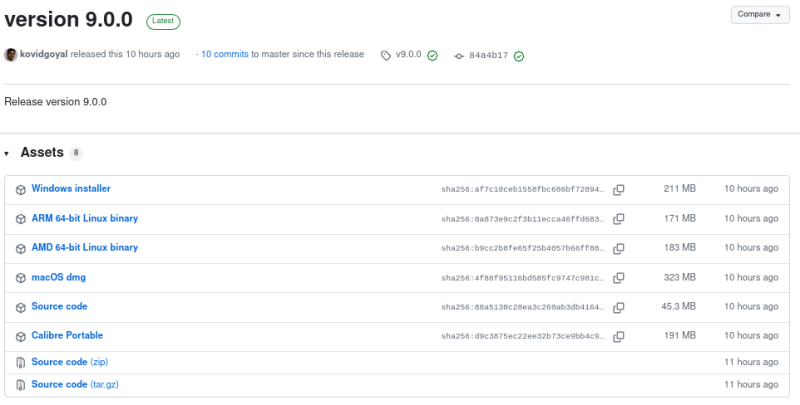Download Source code (tar.gz)

[x=75, y=384]
